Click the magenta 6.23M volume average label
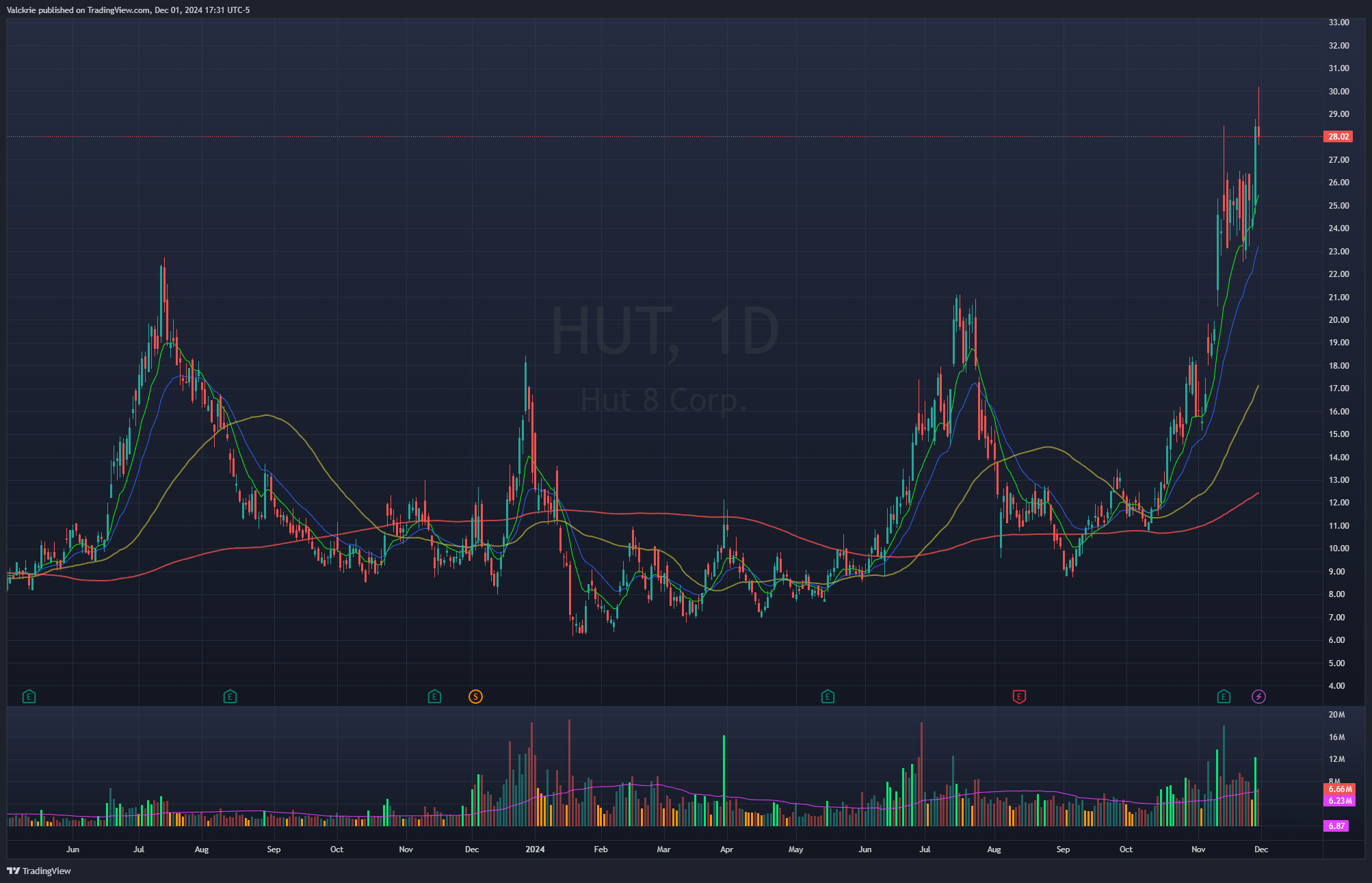 1340,800
